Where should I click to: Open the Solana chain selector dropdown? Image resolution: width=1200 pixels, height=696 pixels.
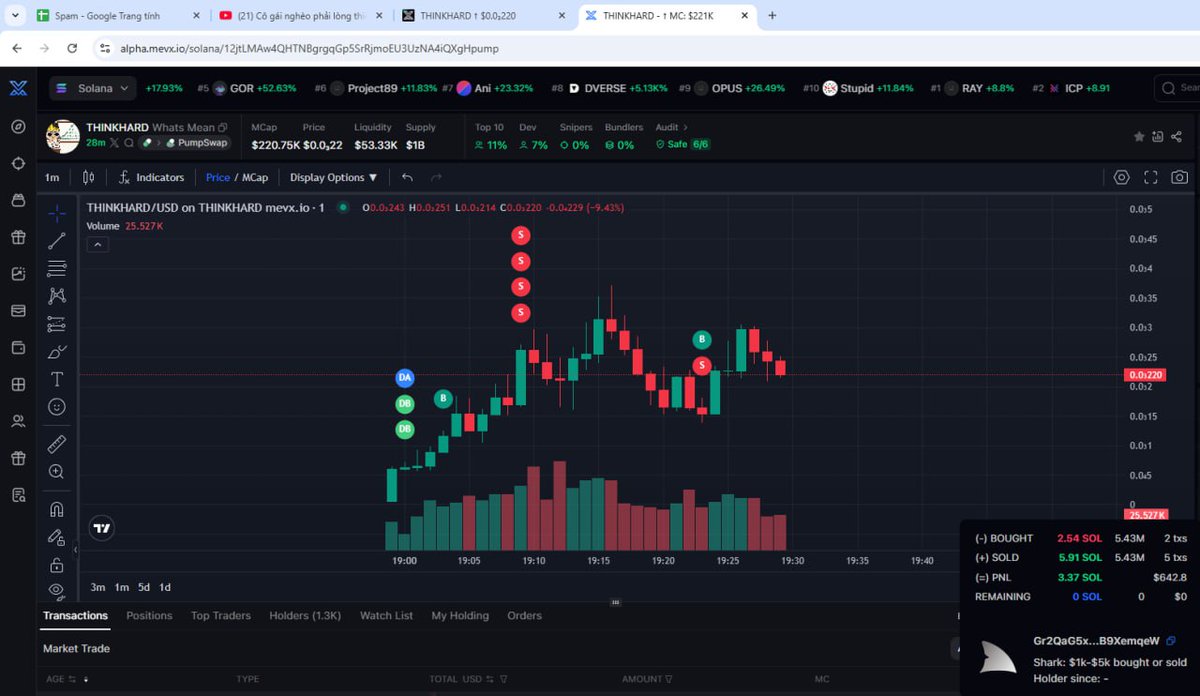[x=93, y=88]
